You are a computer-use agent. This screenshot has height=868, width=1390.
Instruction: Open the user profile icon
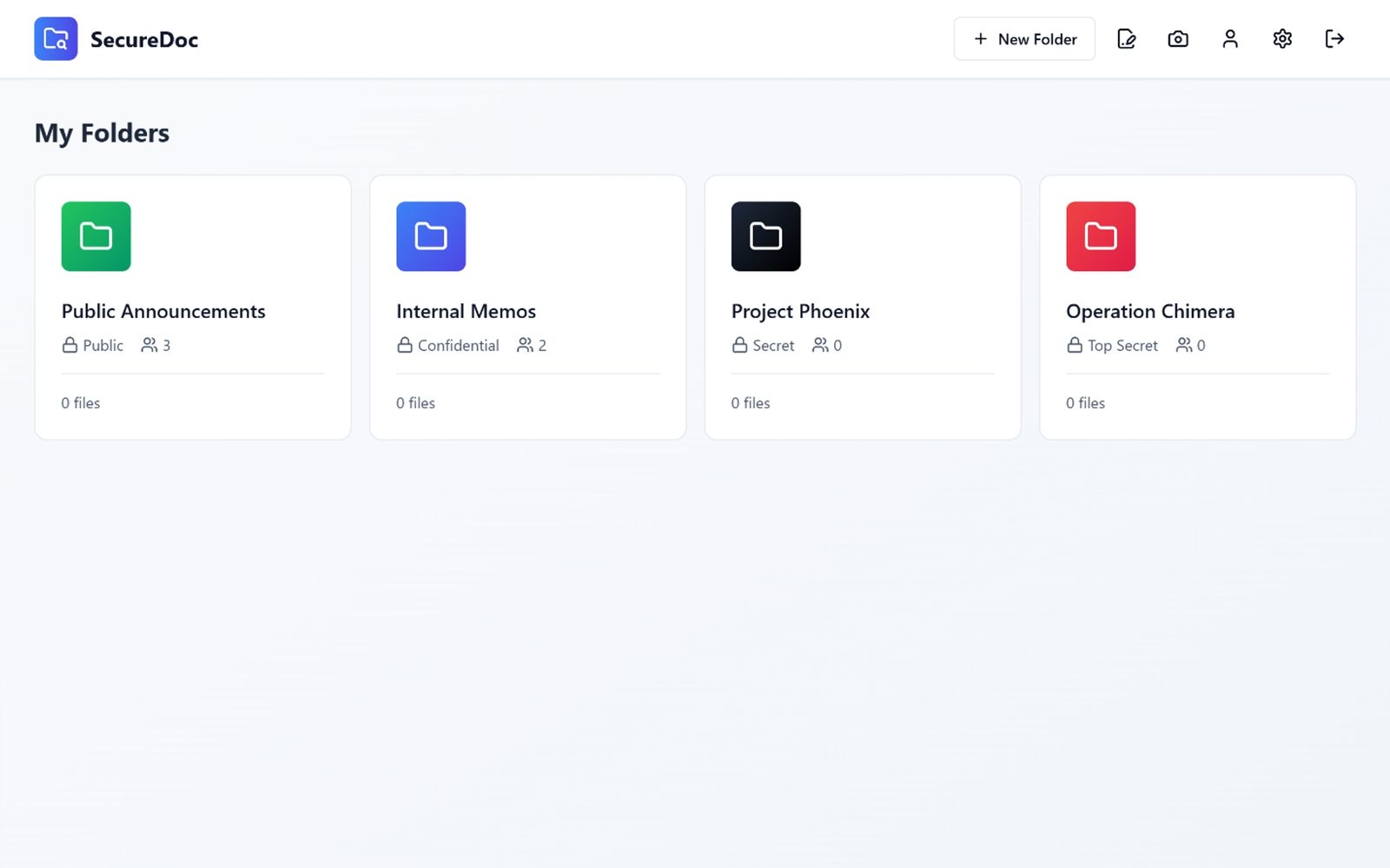pyautogui.click(x=1230, y=39)
